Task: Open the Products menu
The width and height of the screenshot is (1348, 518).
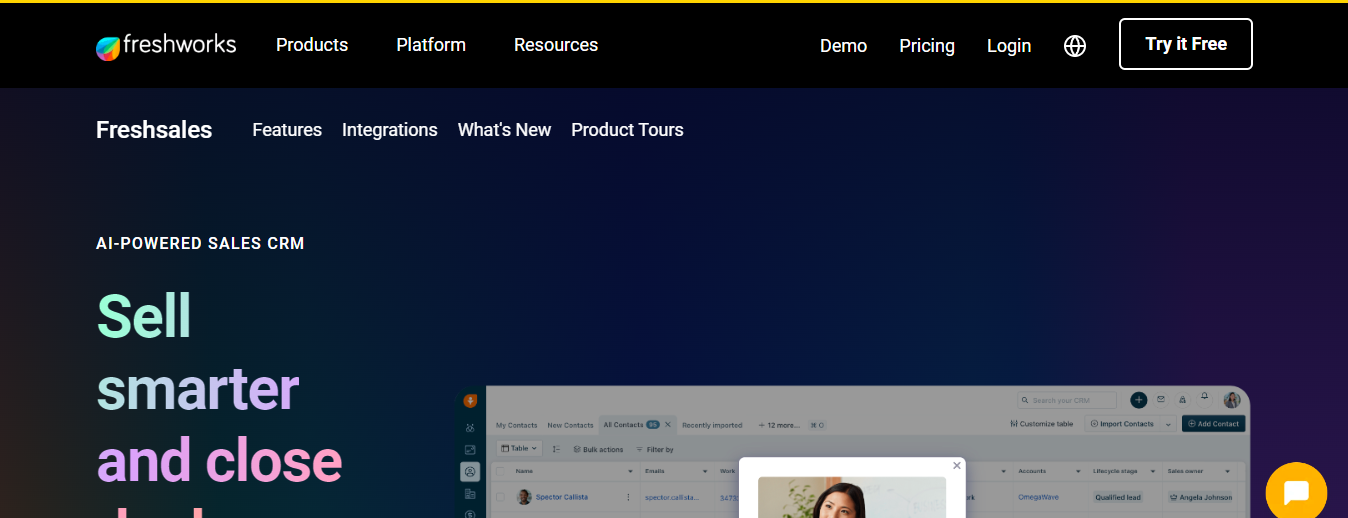Action: [x=312, y=45]
